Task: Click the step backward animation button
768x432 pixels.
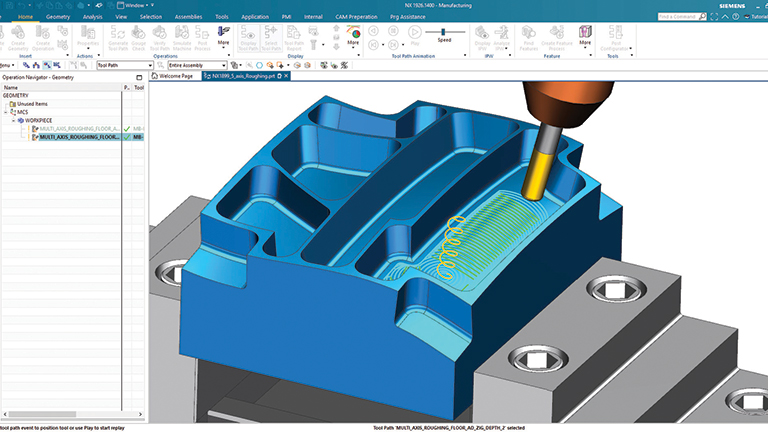Action: pos(373,45)
